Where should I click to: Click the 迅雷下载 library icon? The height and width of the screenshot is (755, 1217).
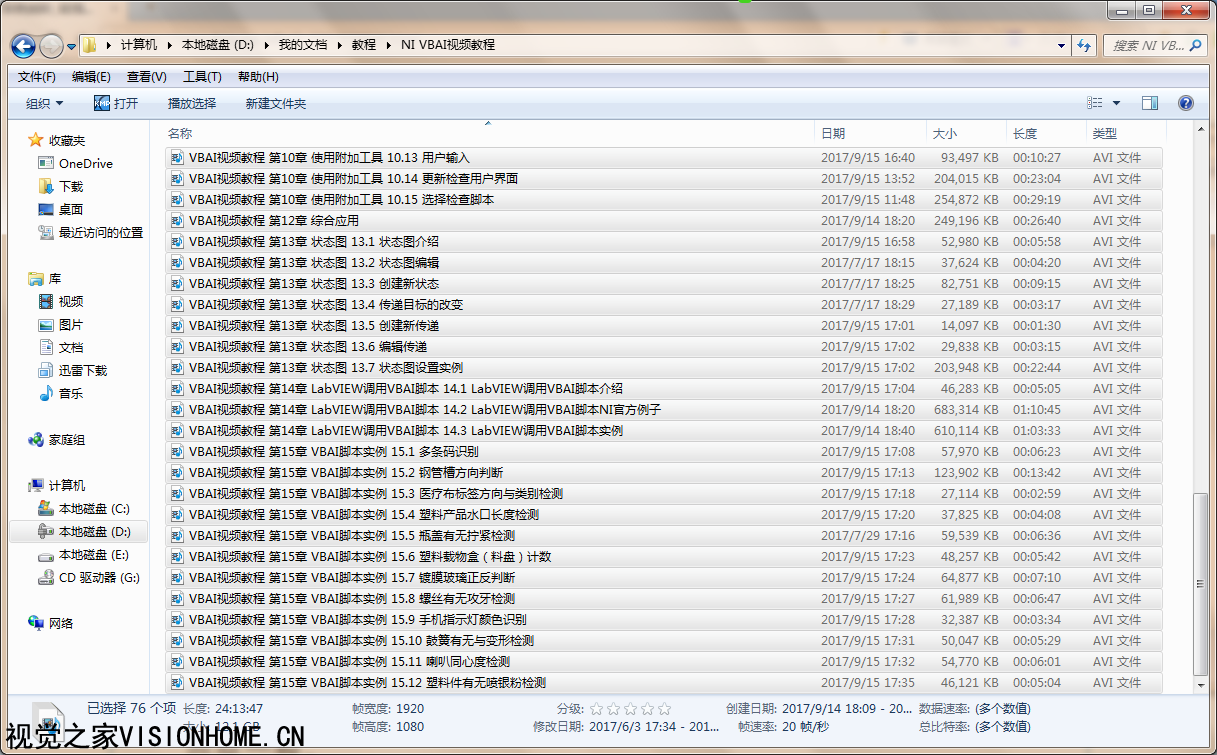point(46,370)
